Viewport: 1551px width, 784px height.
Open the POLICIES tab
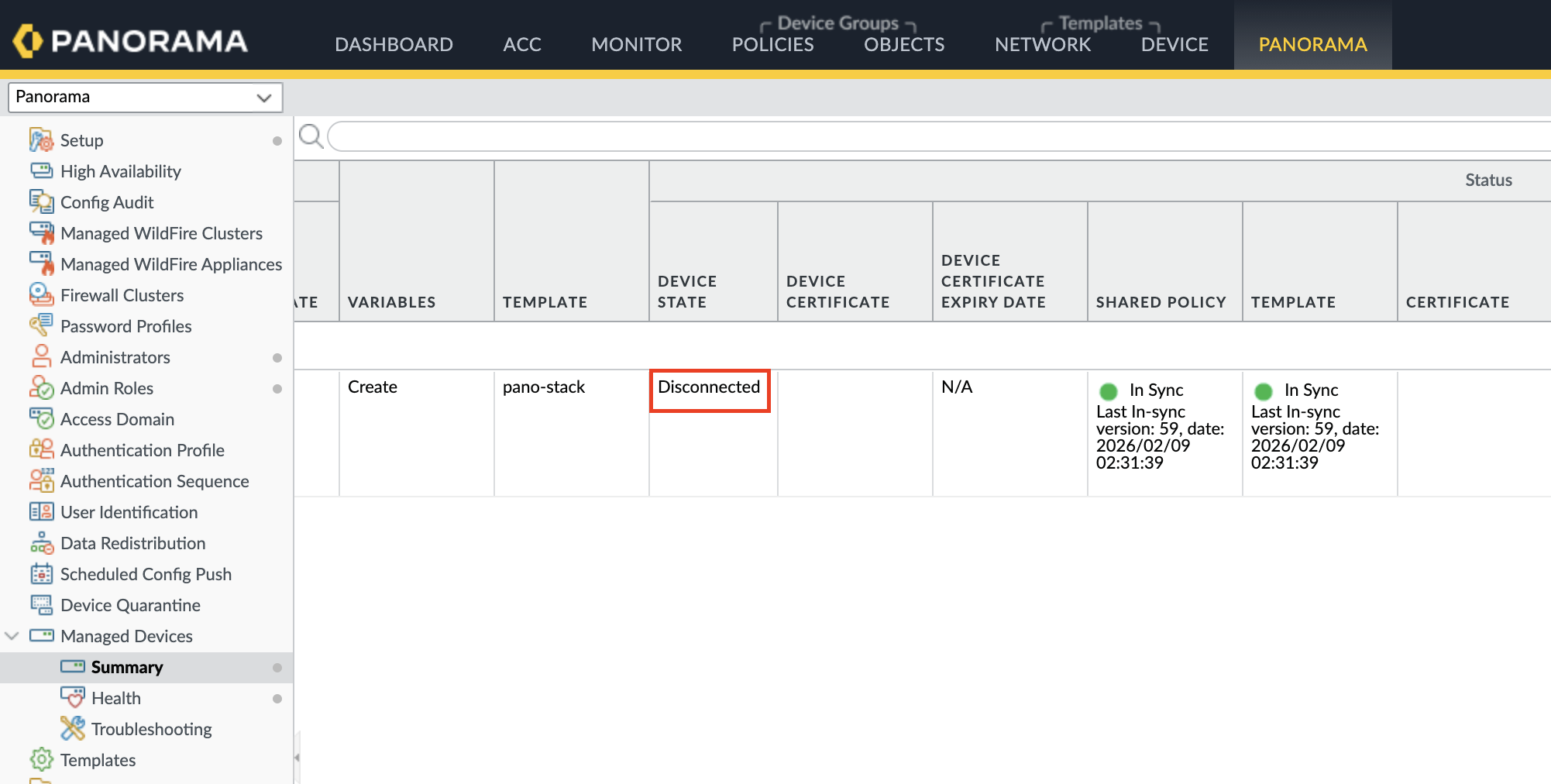(772, 44)
